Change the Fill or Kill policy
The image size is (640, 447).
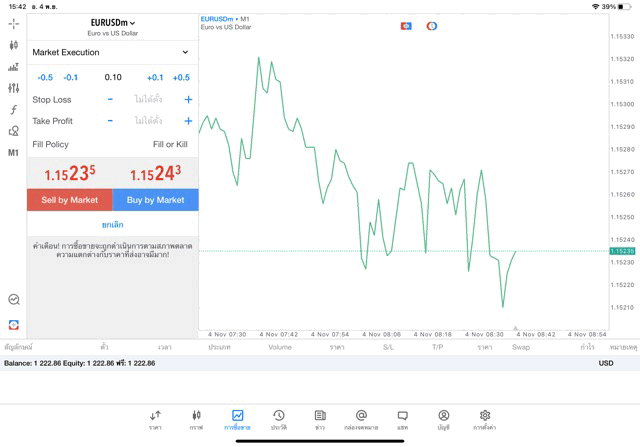pos(170,144)
